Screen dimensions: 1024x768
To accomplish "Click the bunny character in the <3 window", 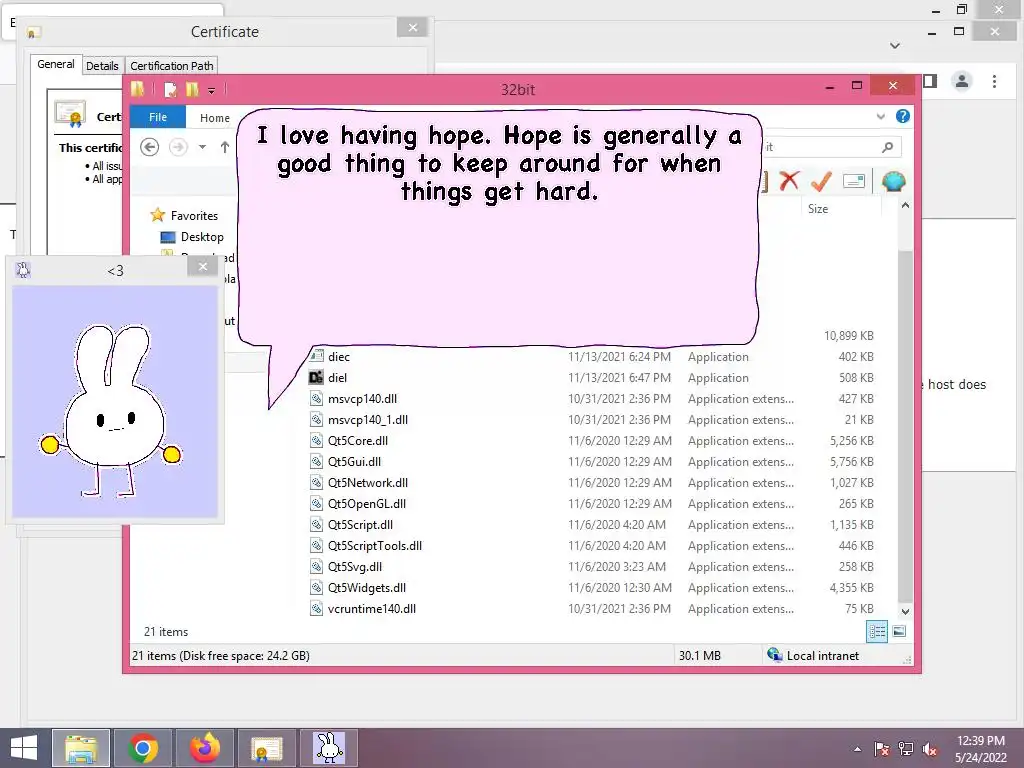I will point(111,409).
